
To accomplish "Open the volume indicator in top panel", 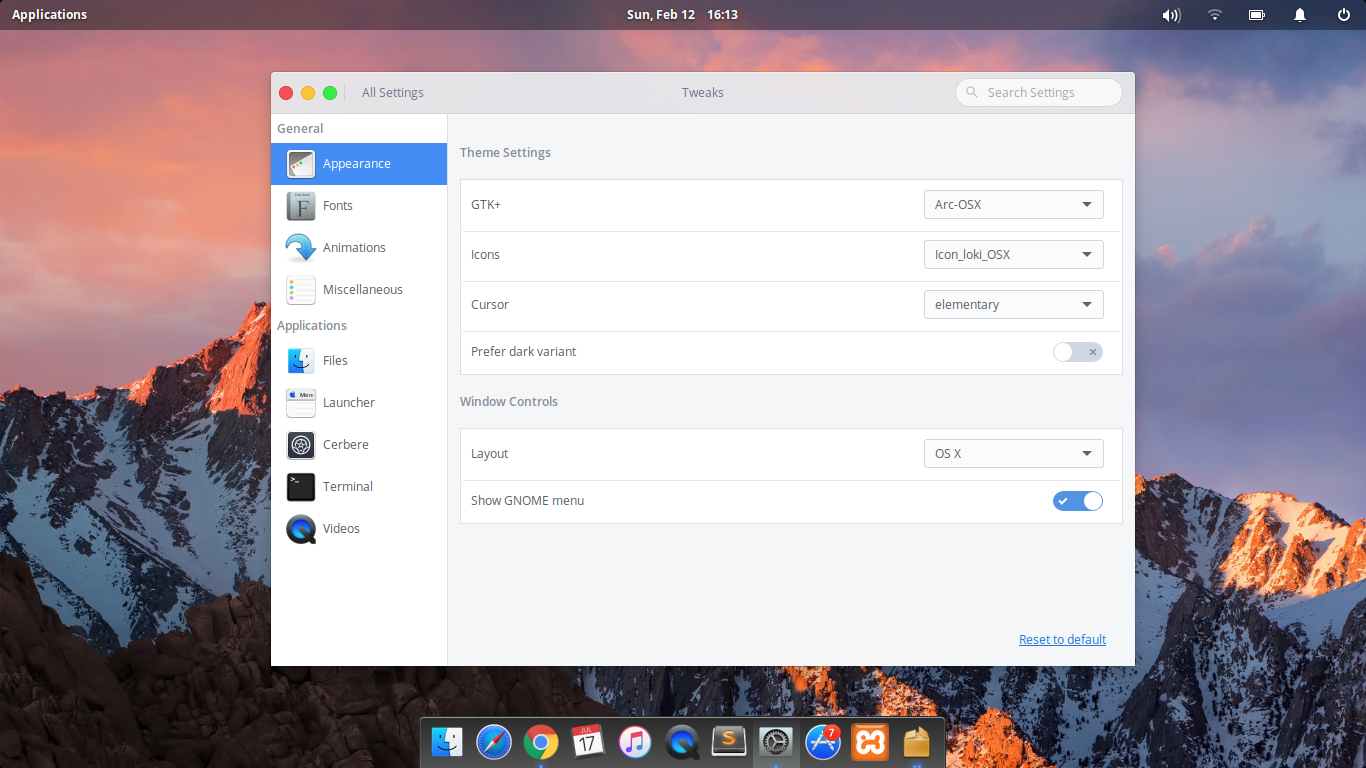I will [1172, 15].
